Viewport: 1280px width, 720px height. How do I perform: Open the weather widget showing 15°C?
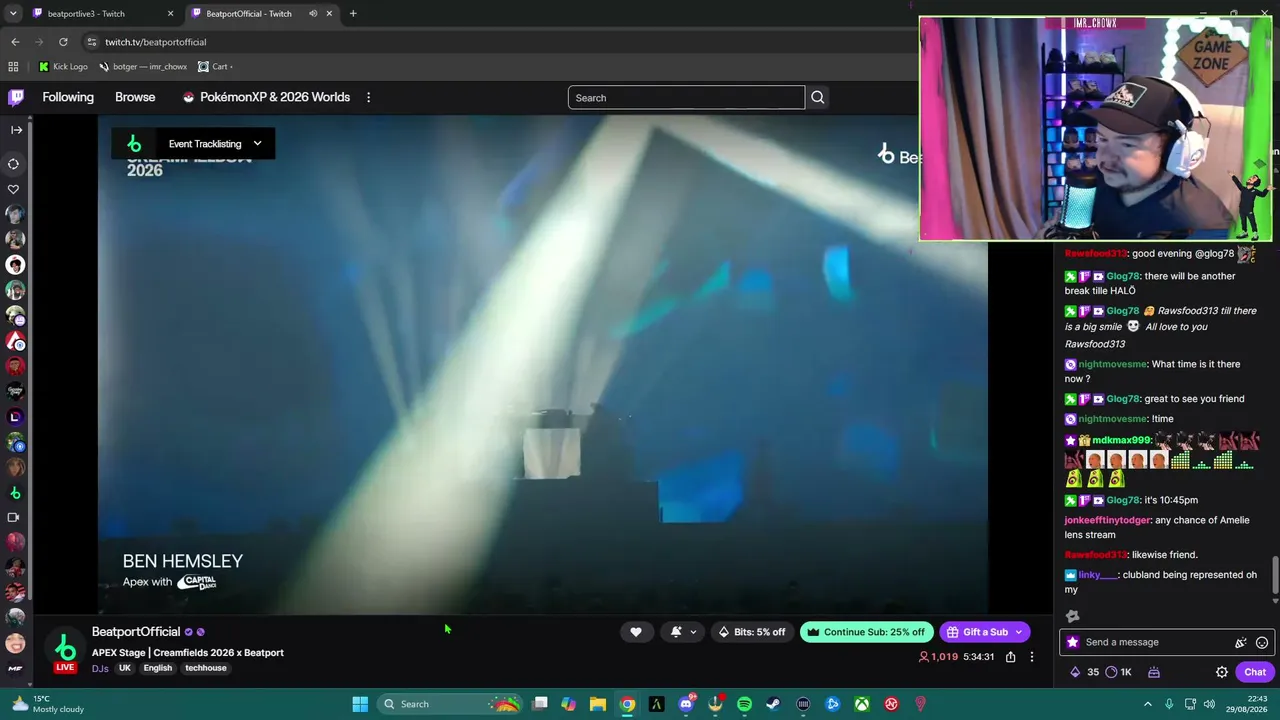47,704
